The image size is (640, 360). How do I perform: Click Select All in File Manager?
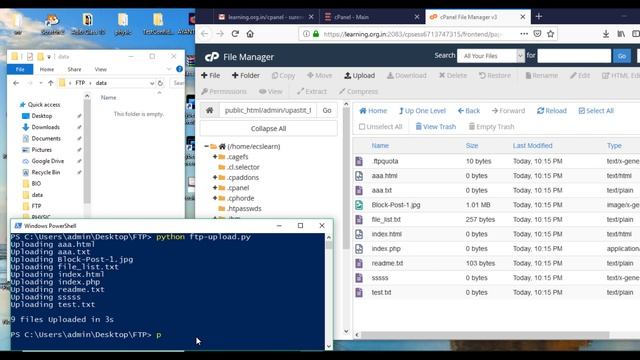pyautogui.click(x=596, y=111)
